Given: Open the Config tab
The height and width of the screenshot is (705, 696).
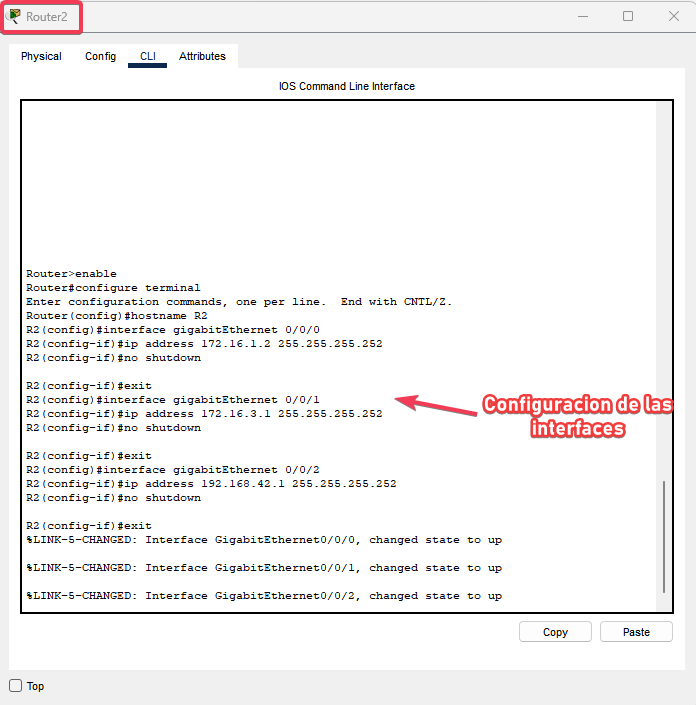Looking at the screenshot, I should 100,57.
